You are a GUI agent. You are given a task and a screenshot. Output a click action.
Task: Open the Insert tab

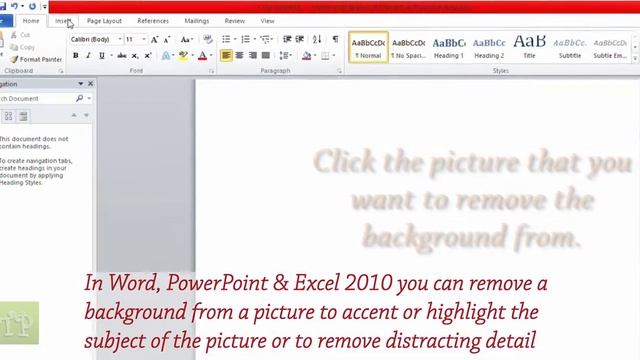pos(63,21)
